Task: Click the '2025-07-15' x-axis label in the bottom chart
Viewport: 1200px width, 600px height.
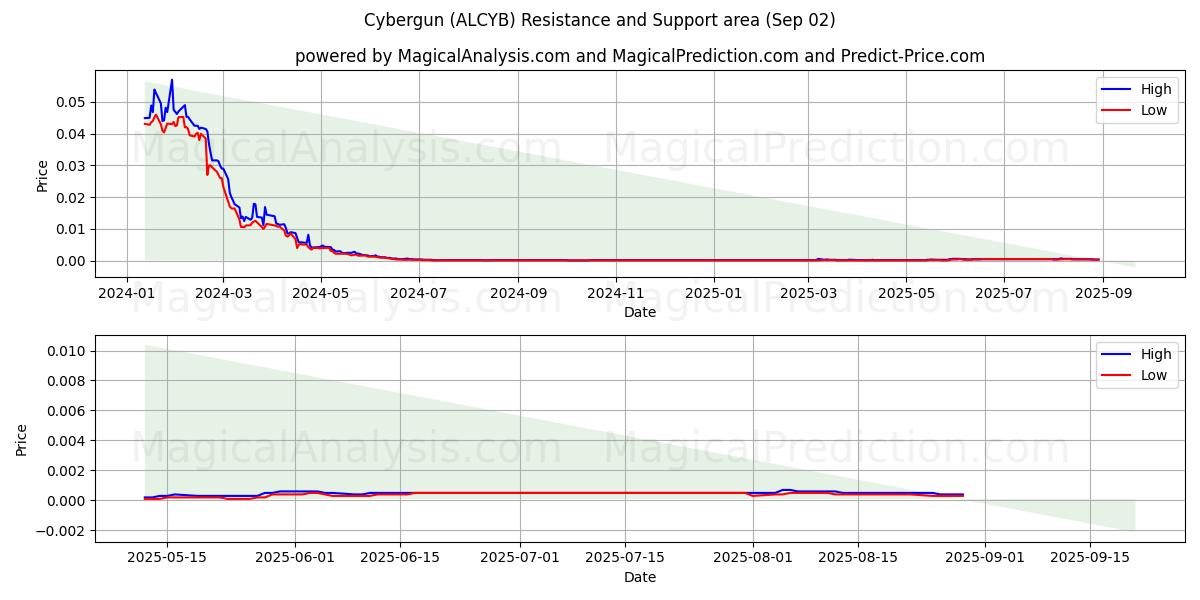Action: pos(626,558)
